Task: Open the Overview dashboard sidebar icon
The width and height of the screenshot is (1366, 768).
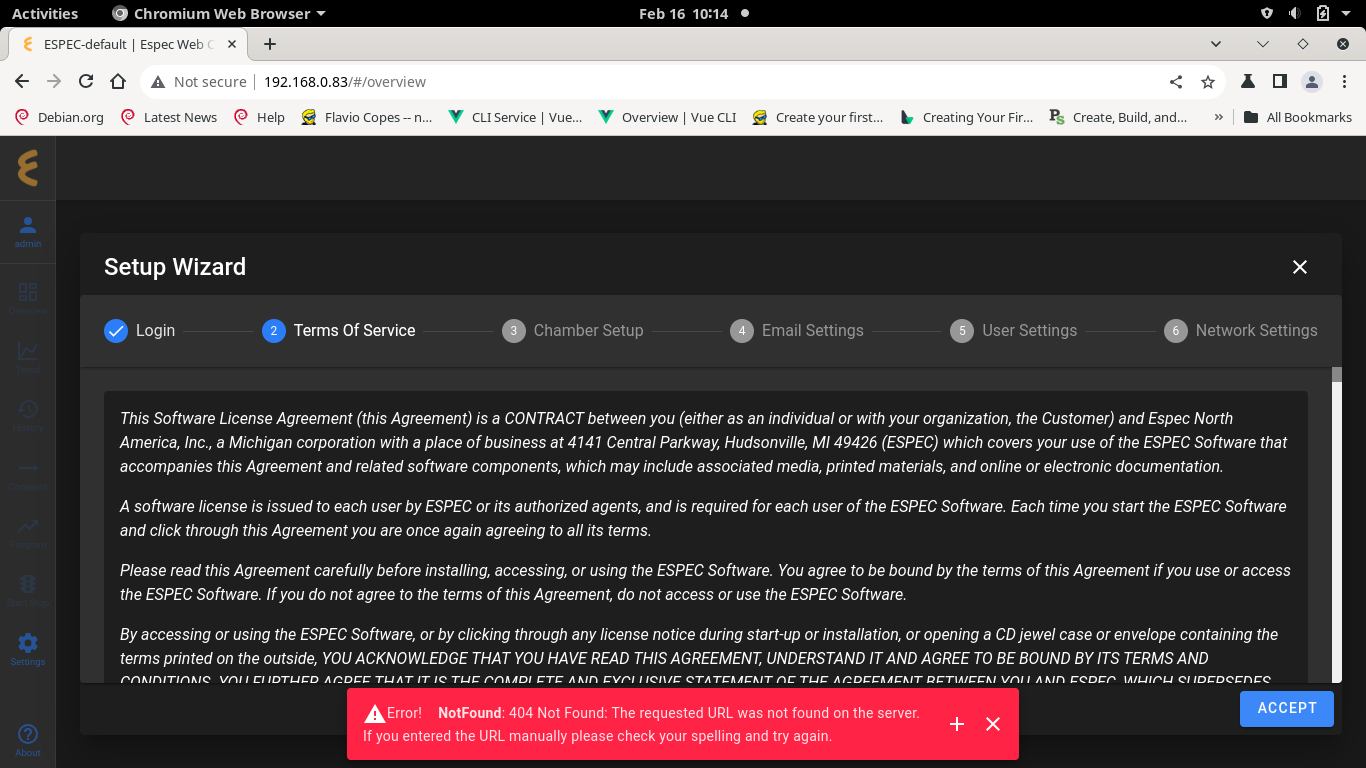Action: [x=28, y=298]
